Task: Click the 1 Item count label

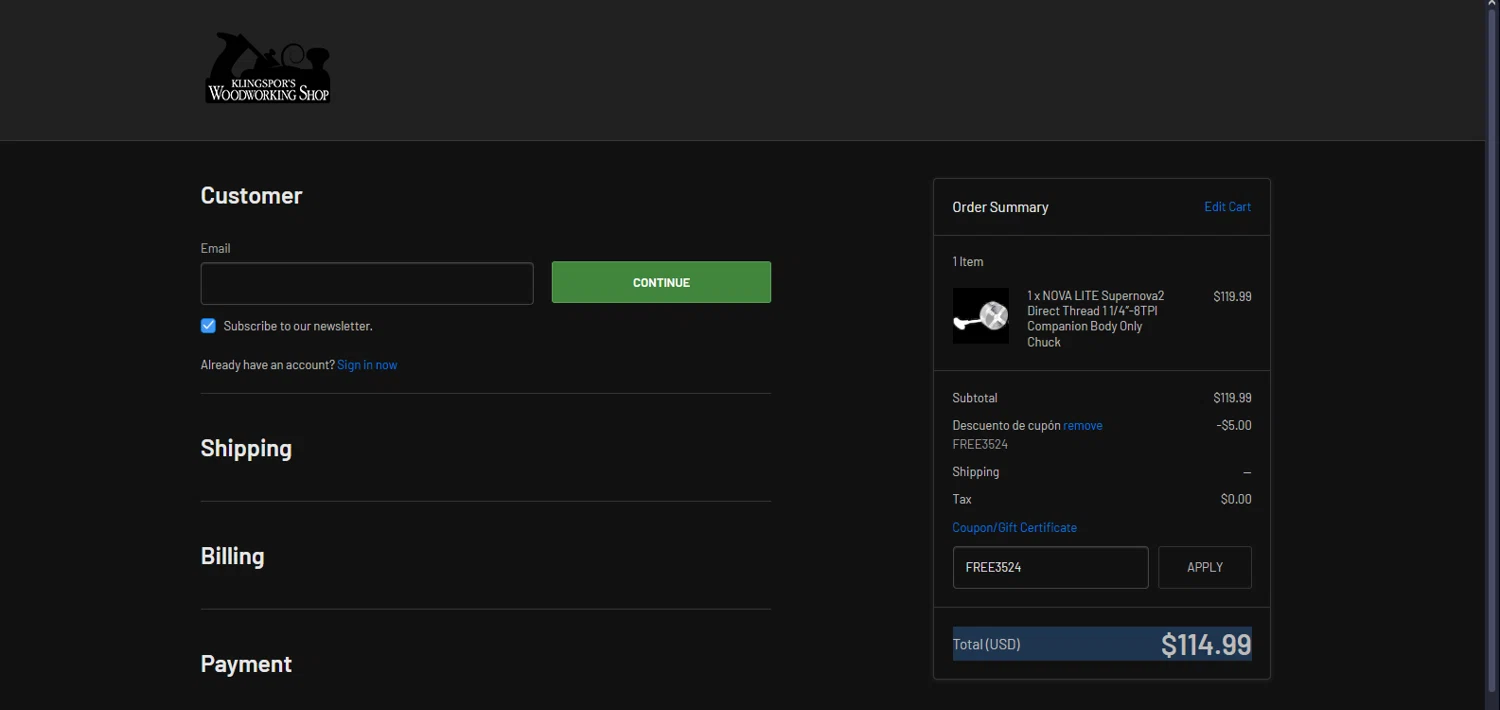Action: [x=968, y=262]
